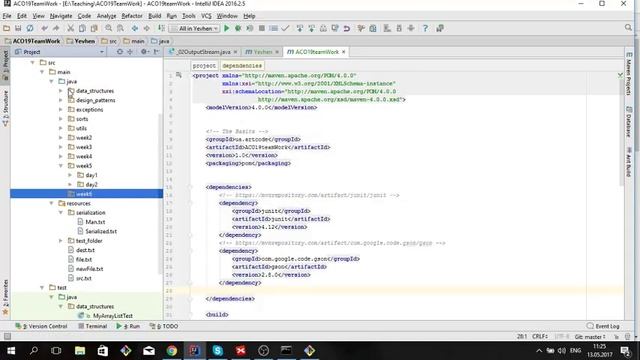The image size is (640, 360).
Task: Click the VCS Update Project icon
Action: point(300,28)
